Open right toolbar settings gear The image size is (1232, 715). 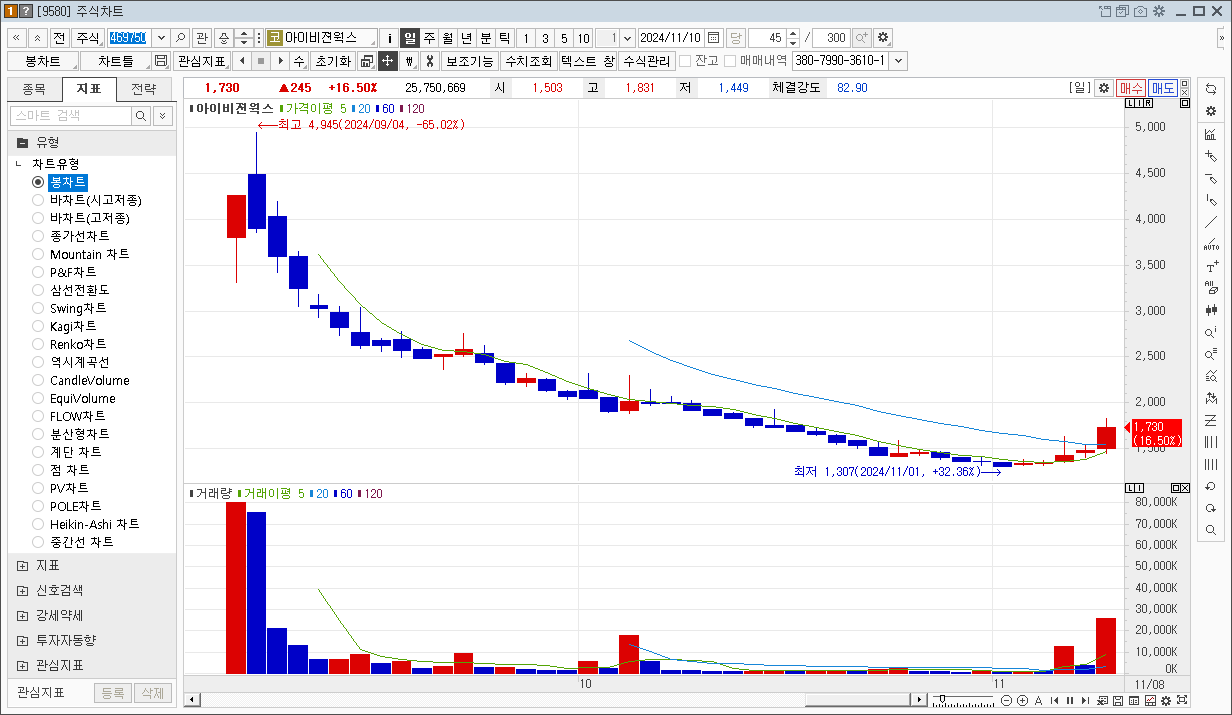coord(1211,111)
